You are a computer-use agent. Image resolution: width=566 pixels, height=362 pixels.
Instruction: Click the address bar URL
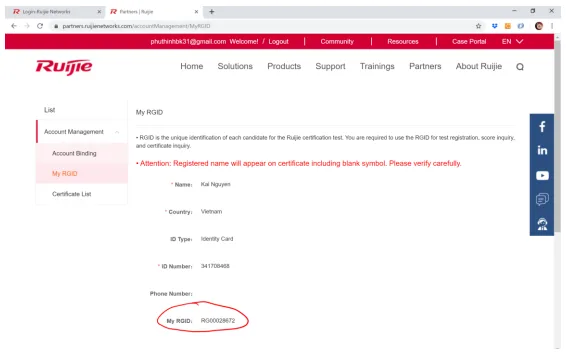136,26
